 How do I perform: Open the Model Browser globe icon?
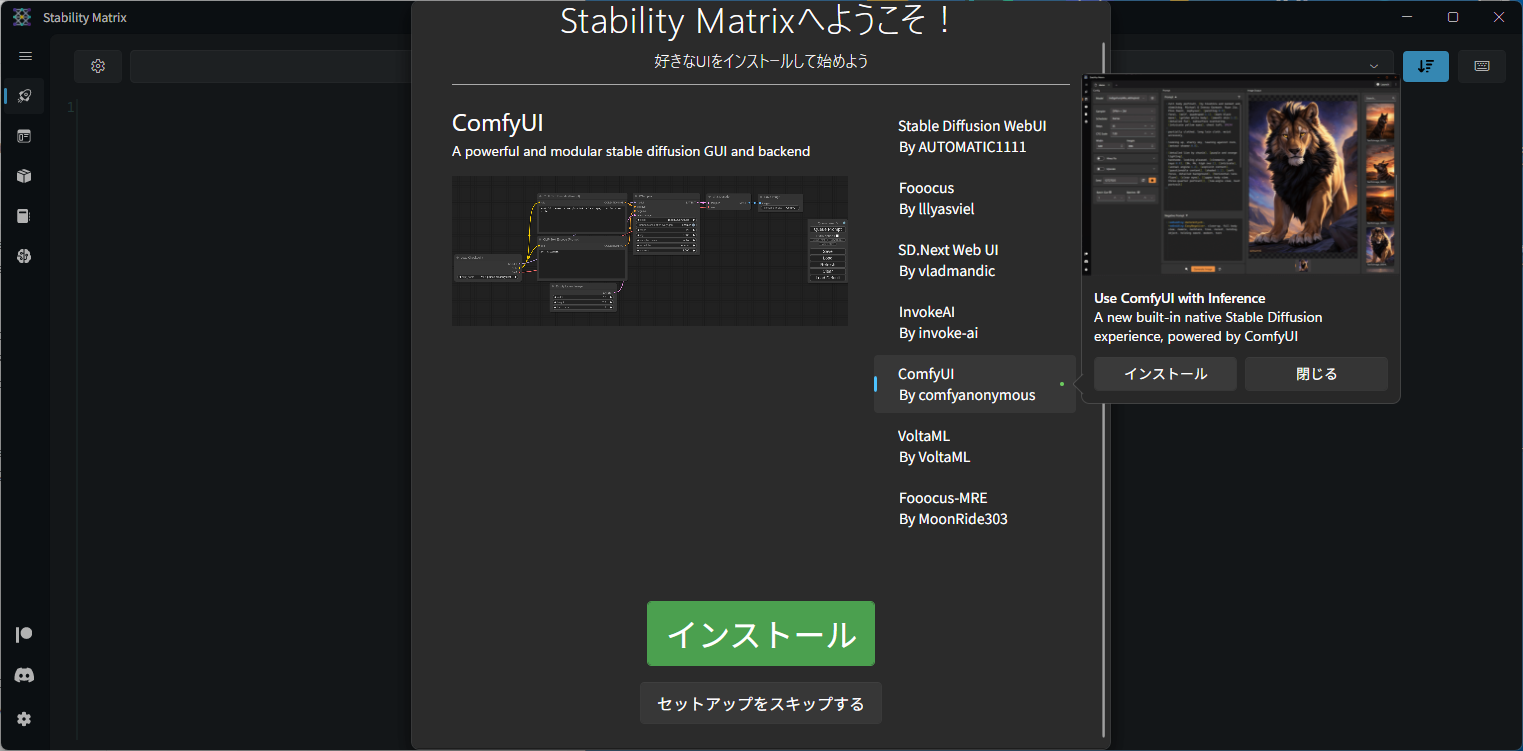pos(24,256)
